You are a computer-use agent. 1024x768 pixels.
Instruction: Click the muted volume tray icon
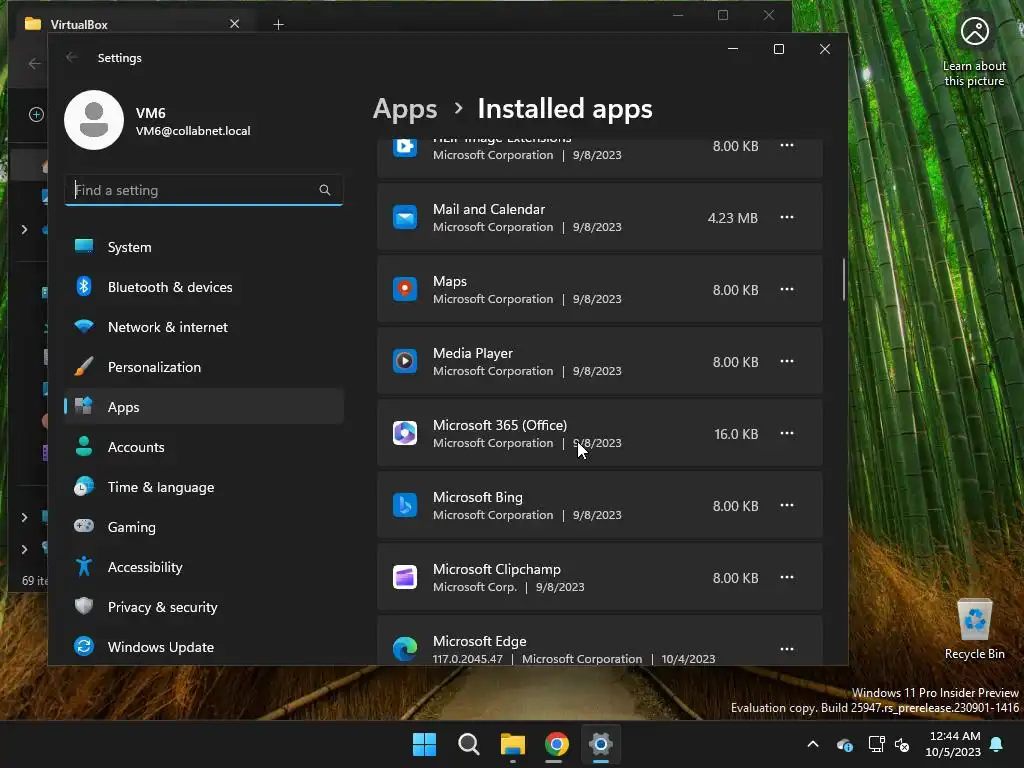[902, 744]
